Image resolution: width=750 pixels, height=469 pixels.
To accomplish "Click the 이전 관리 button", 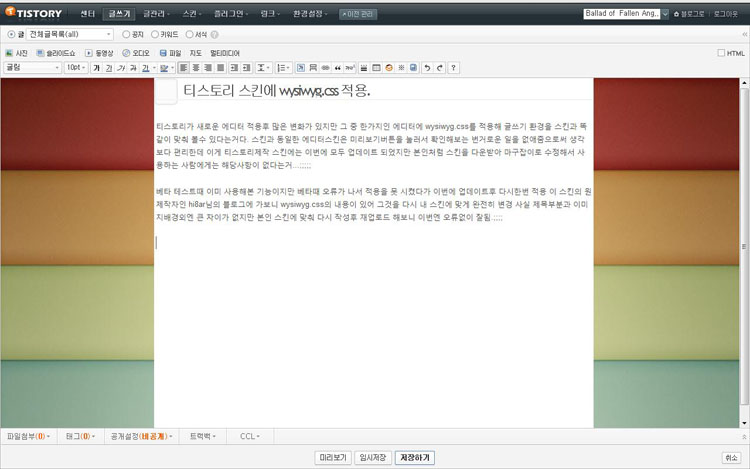I will click(x=358, y=14).
